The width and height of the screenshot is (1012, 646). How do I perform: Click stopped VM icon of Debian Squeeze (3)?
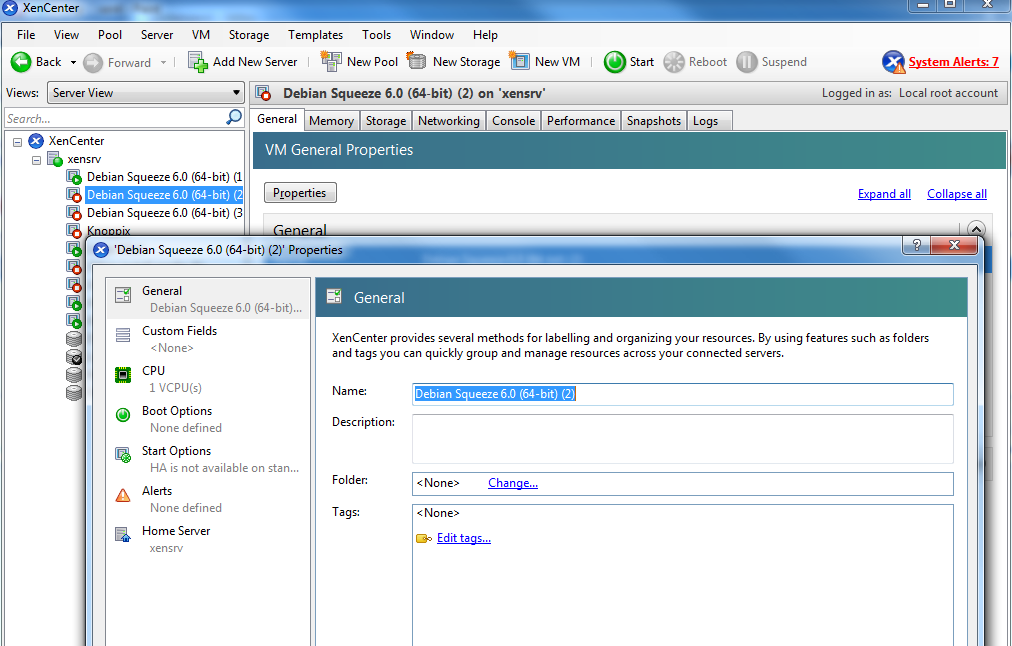pyautogui.click(x=74, y=213)
